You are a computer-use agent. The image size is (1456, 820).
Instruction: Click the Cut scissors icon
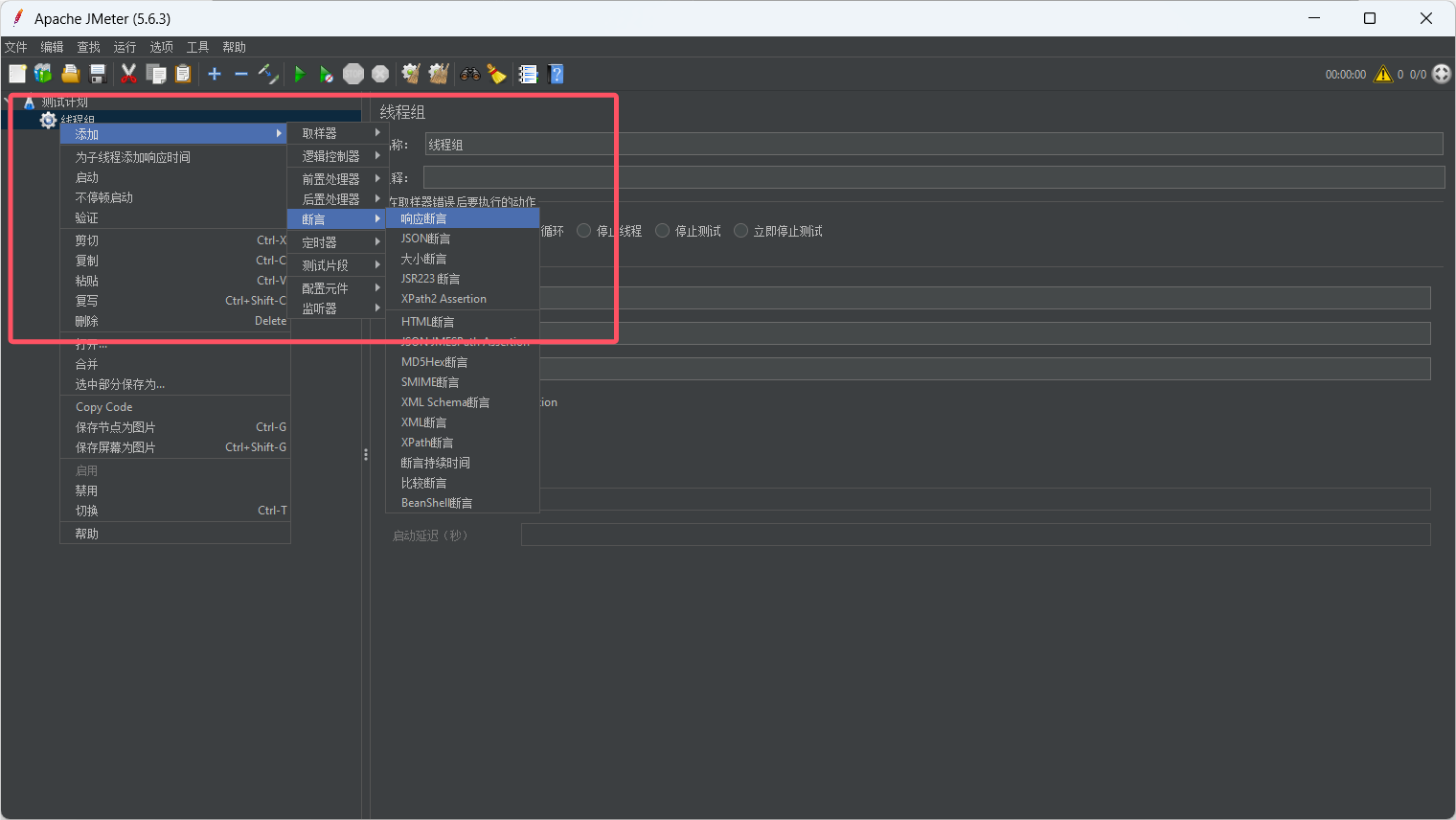point(128,74)
